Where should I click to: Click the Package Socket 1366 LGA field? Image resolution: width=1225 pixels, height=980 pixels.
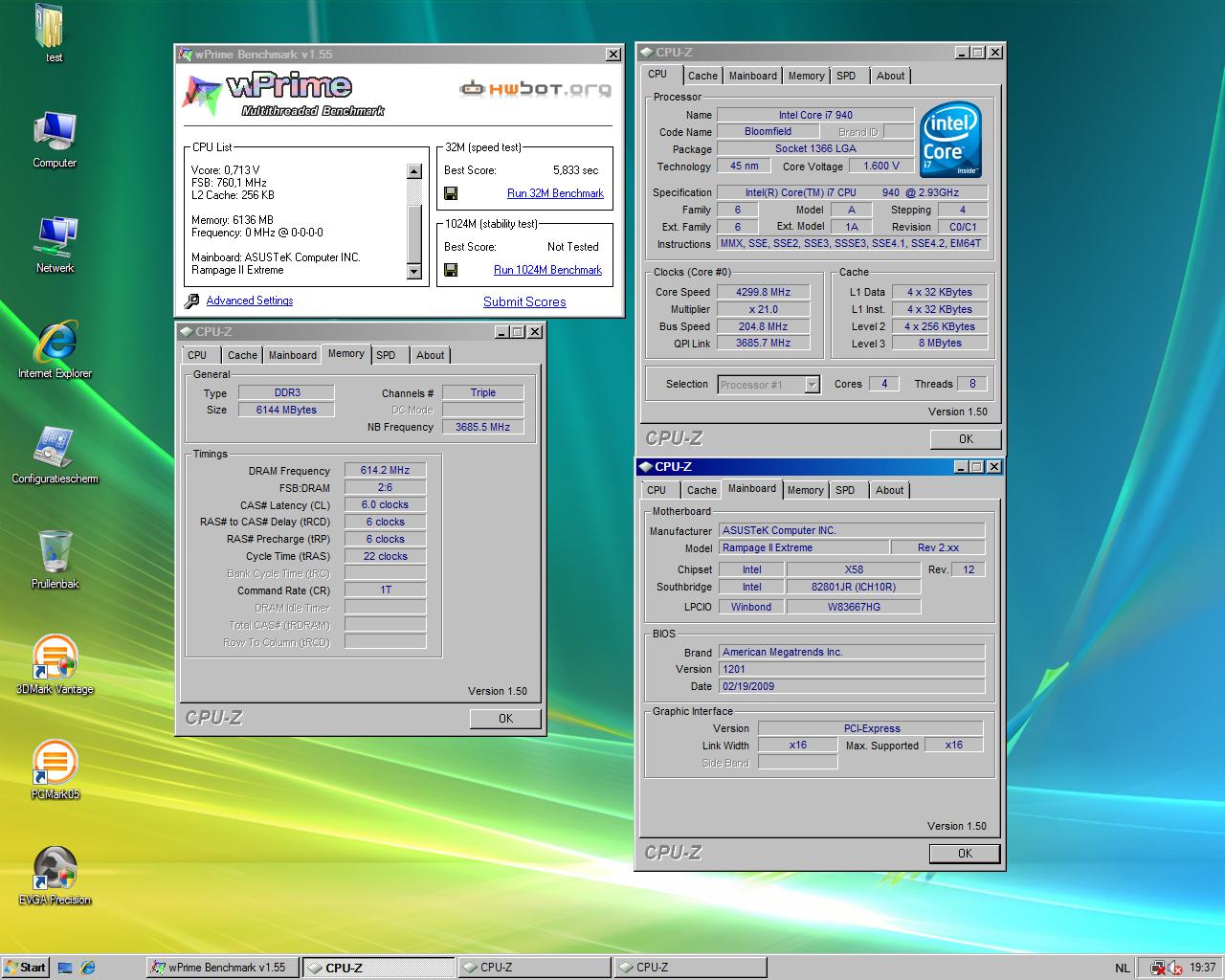(815, 148)
